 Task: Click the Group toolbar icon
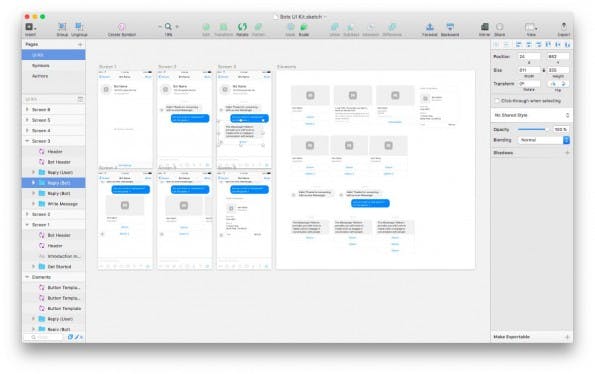(x=62, y=27)
